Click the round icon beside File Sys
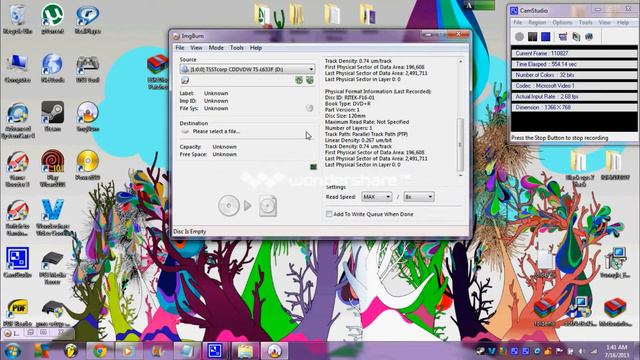Screen dimensions: 640x360 [309, 108]
